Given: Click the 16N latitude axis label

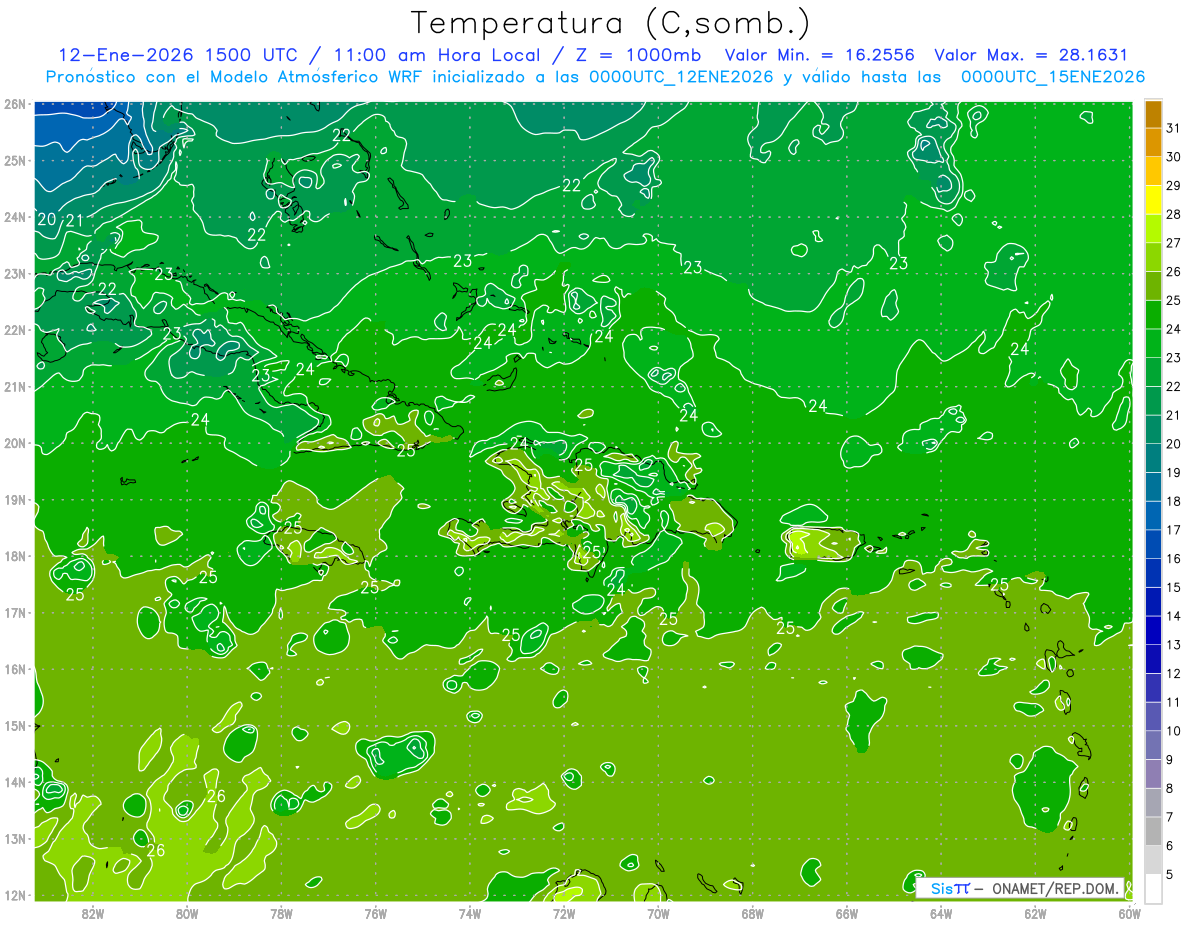Looking at the screenshot, I should point(15,669).
